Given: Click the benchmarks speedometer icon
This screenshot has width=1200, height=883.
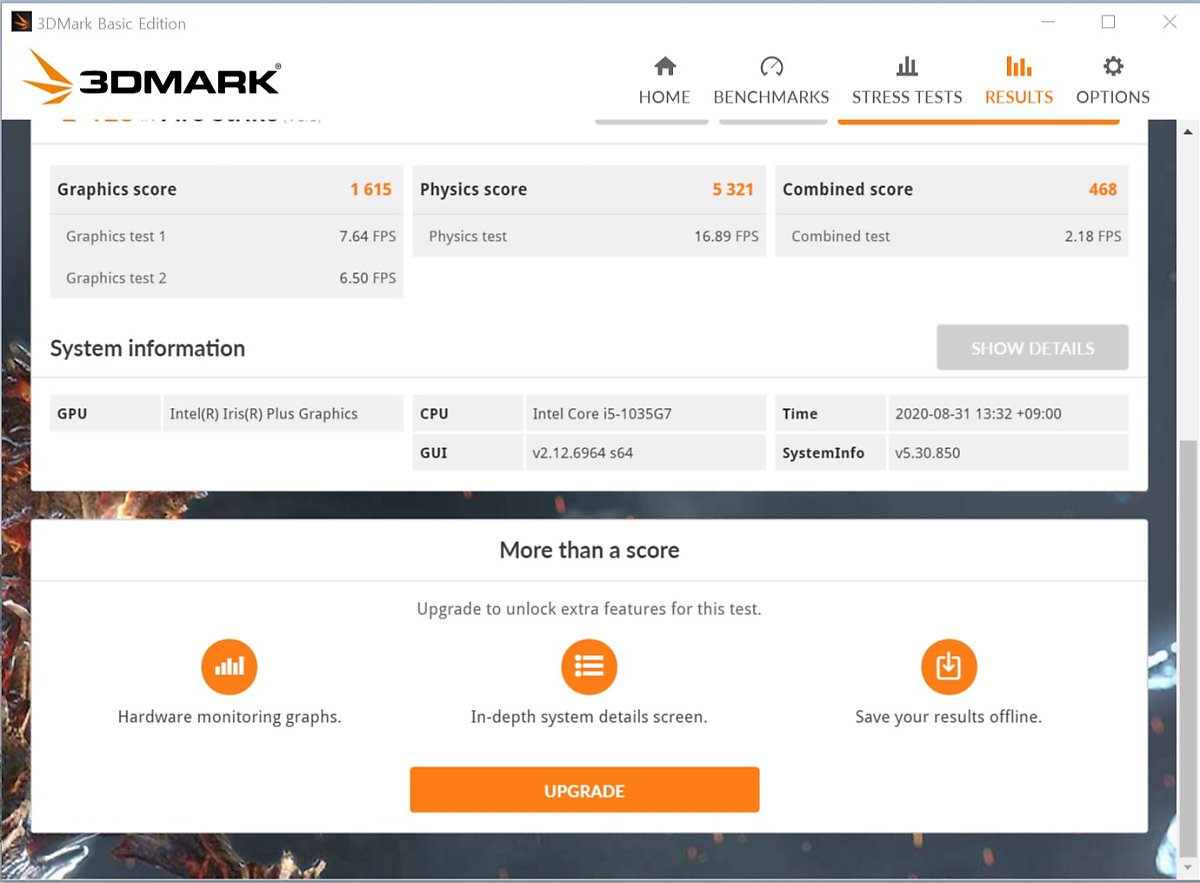Looking at the screenshot, I should (x=771, y=67).
